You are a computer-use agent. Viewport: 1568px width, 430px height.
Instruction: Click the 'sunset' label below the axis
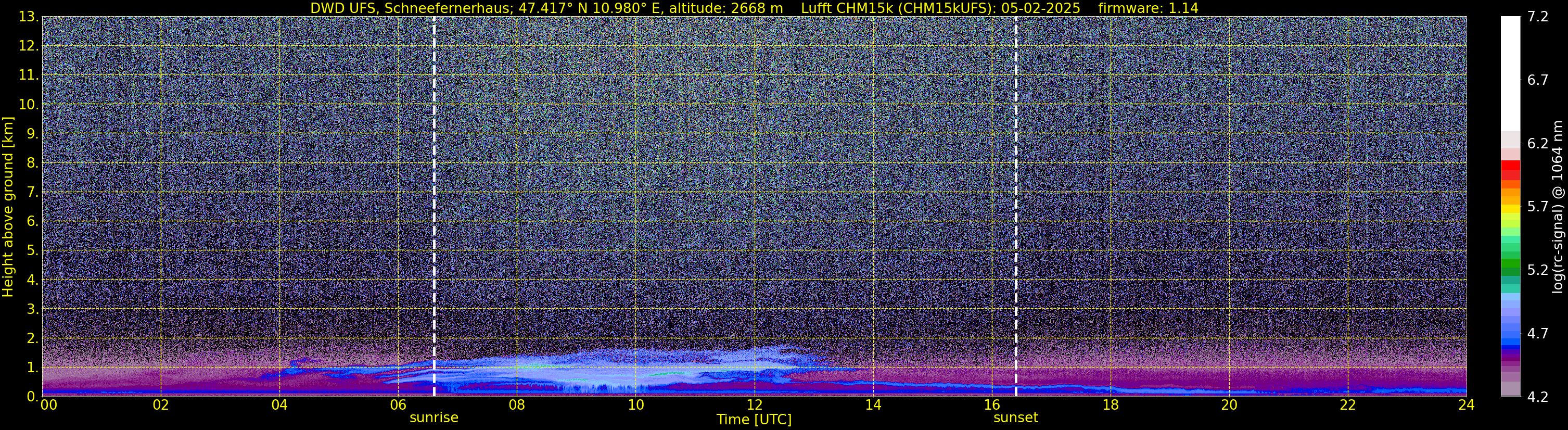pos(1016,417)
